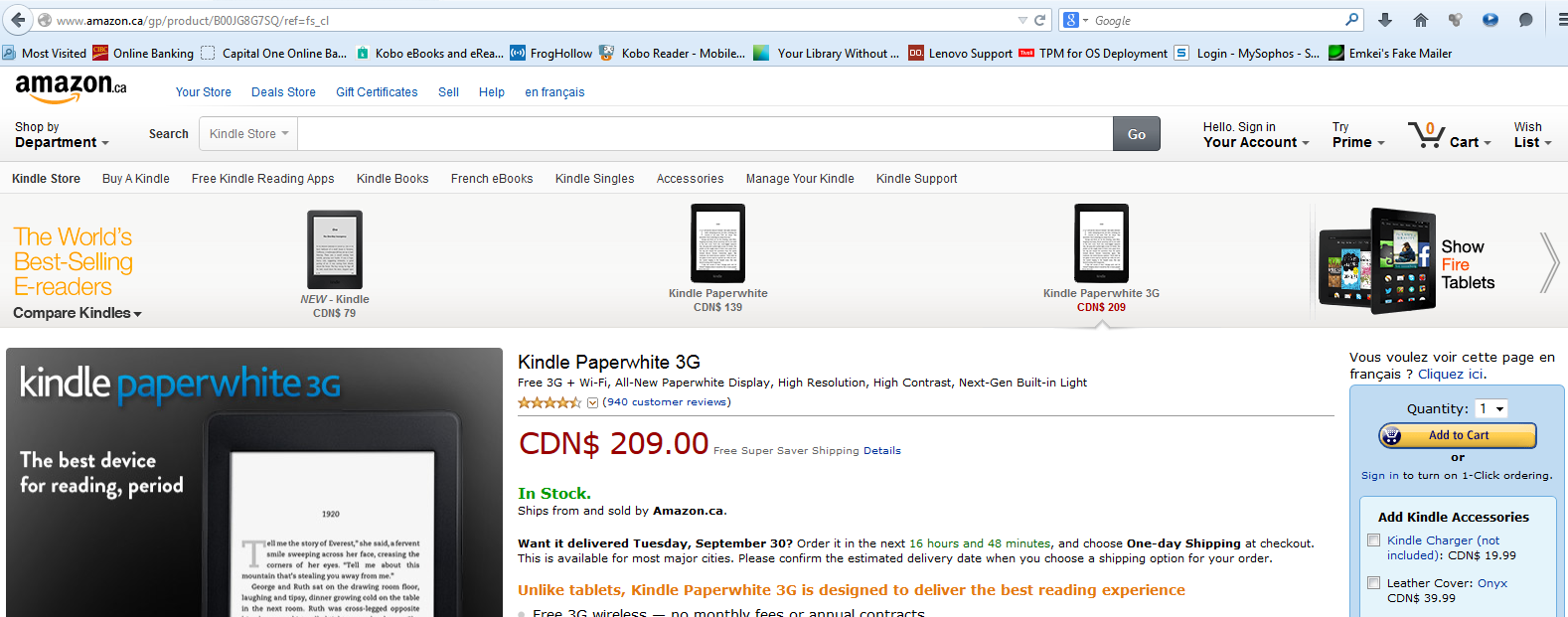The image size is (1568, 617).
Task: Click the Add to Cart button
Action: [x=1458, y=435]
